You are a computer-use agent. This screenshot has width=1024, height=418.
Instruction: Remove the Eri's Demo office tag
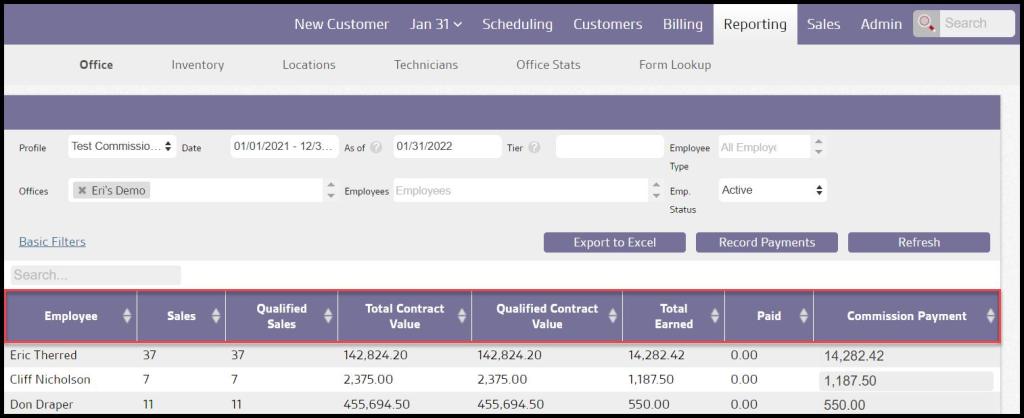[x=82, y=190]
